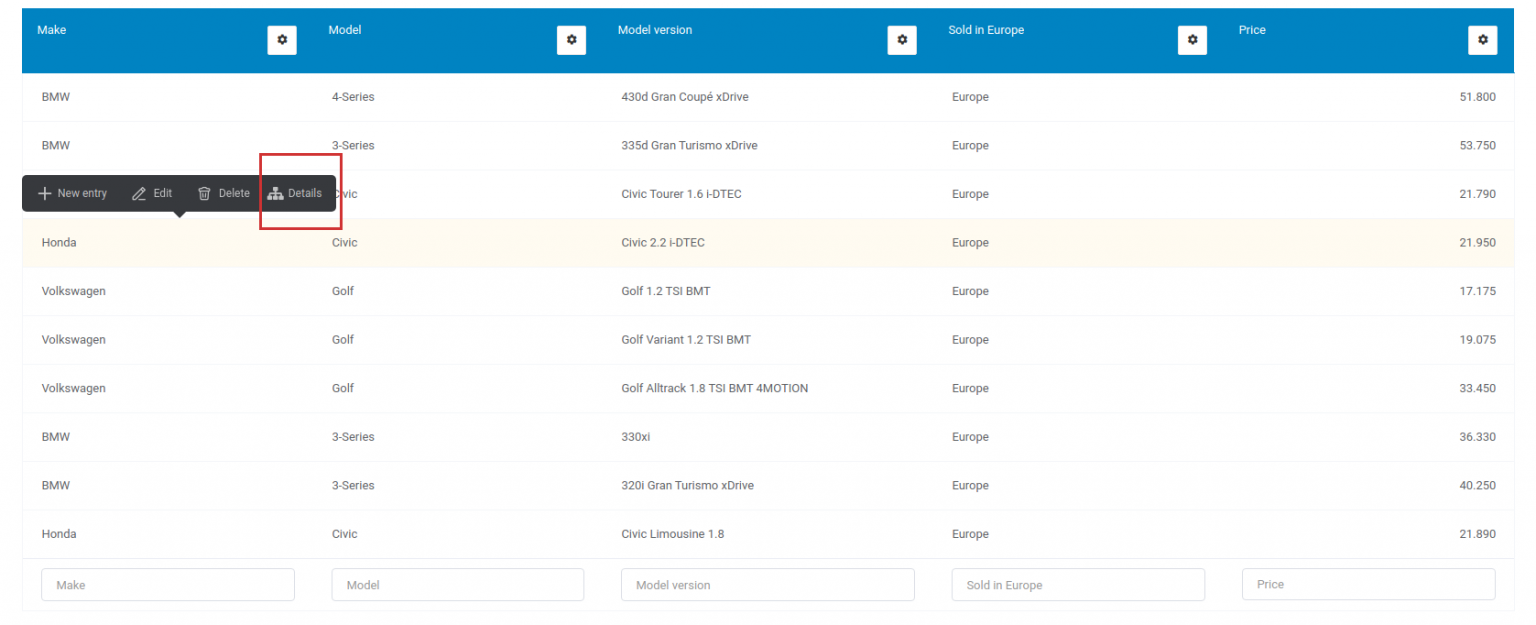Open the Price column settings gear

(x=1483, y=40)
